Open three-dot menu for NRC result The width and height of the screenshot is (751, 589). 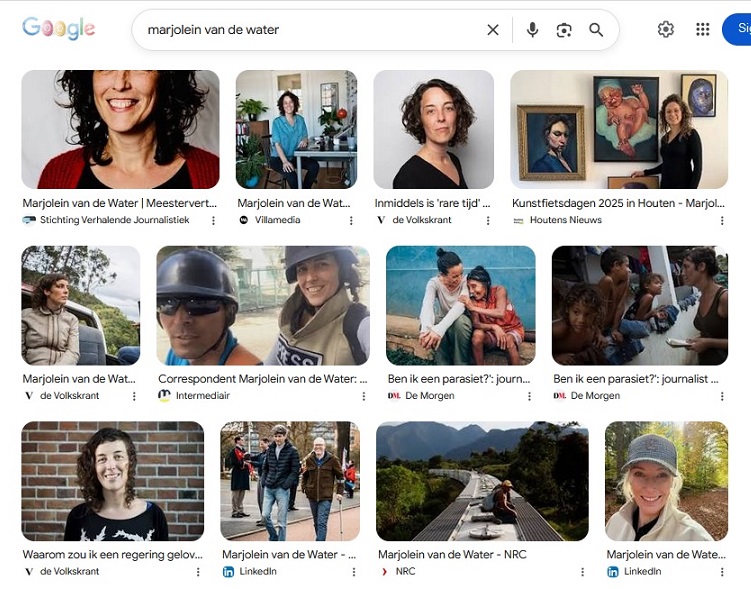click(582, 572)
